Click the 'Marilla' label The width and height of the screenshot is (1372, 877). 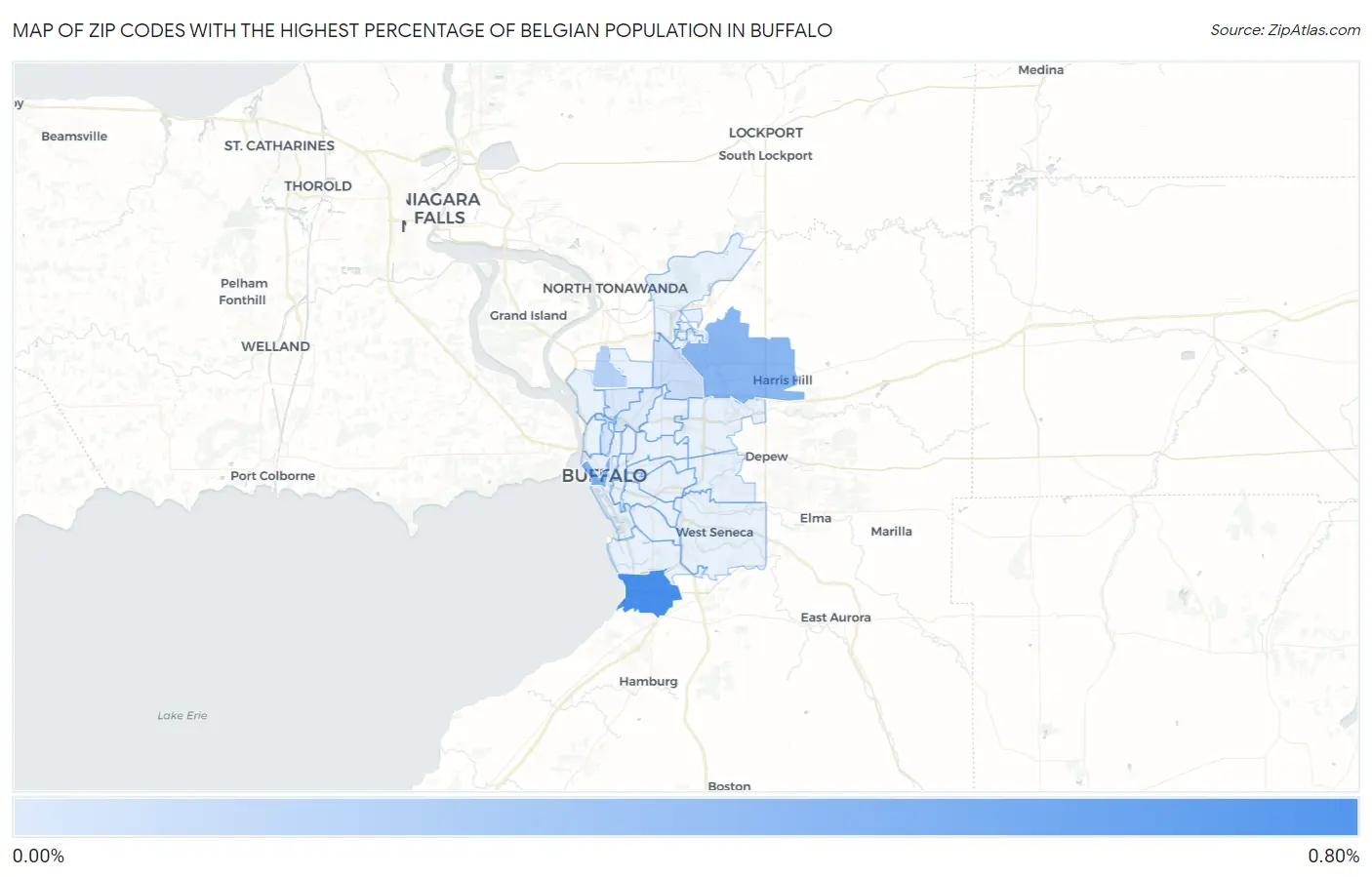(891, 532)
